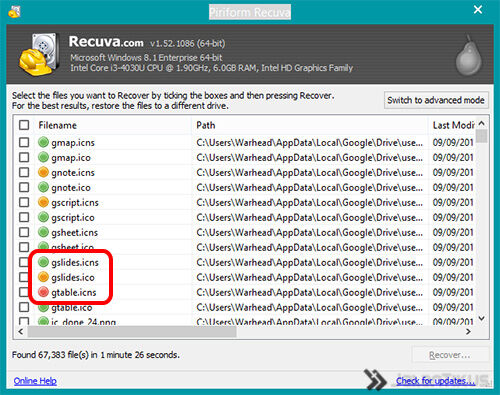Tick the checkbox for gnote.icns
The image size is (500, 395).
coord(24,172)
